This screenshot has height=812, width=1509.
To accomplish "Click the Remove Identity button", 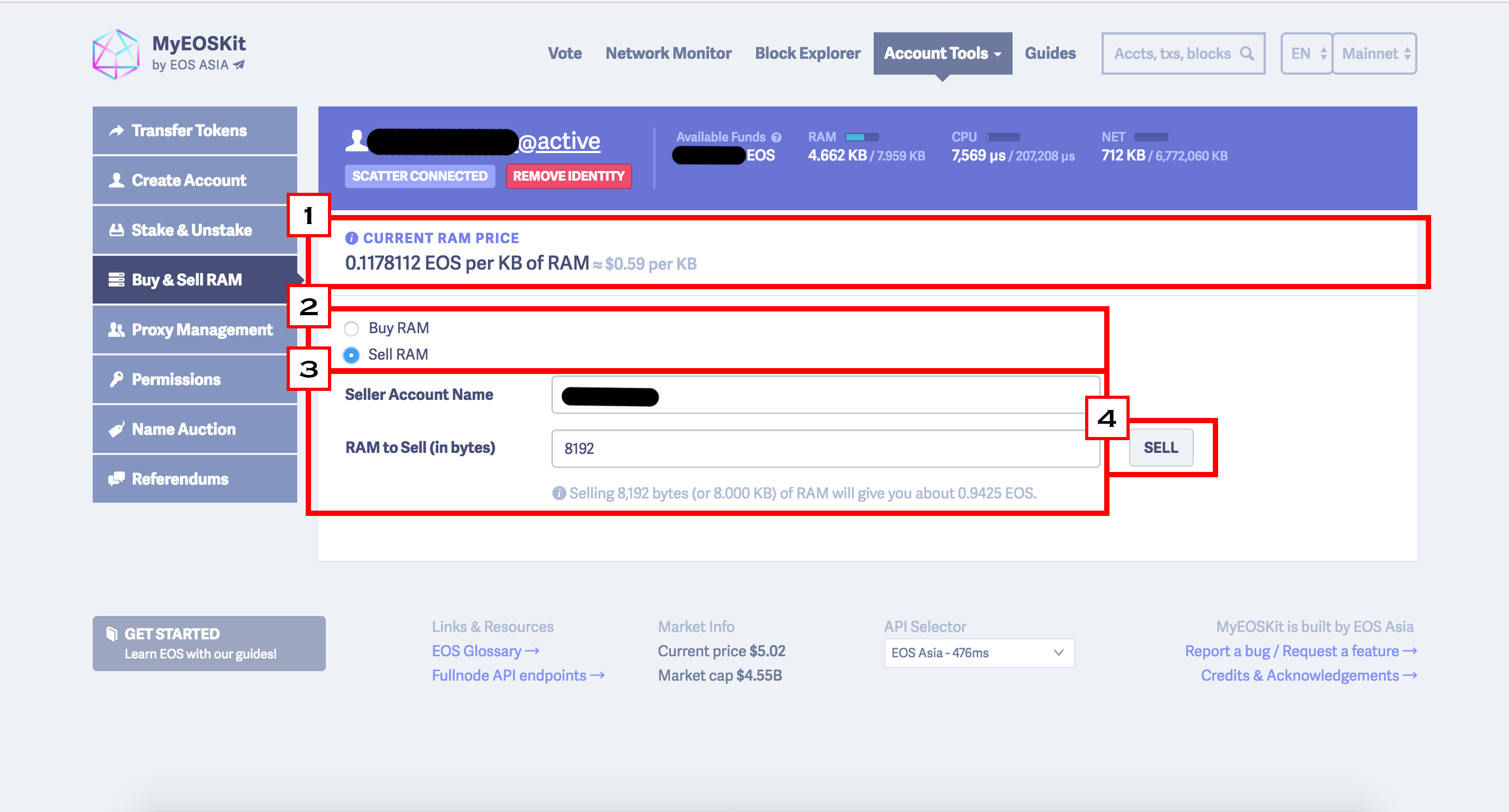I will pos(568,176).
